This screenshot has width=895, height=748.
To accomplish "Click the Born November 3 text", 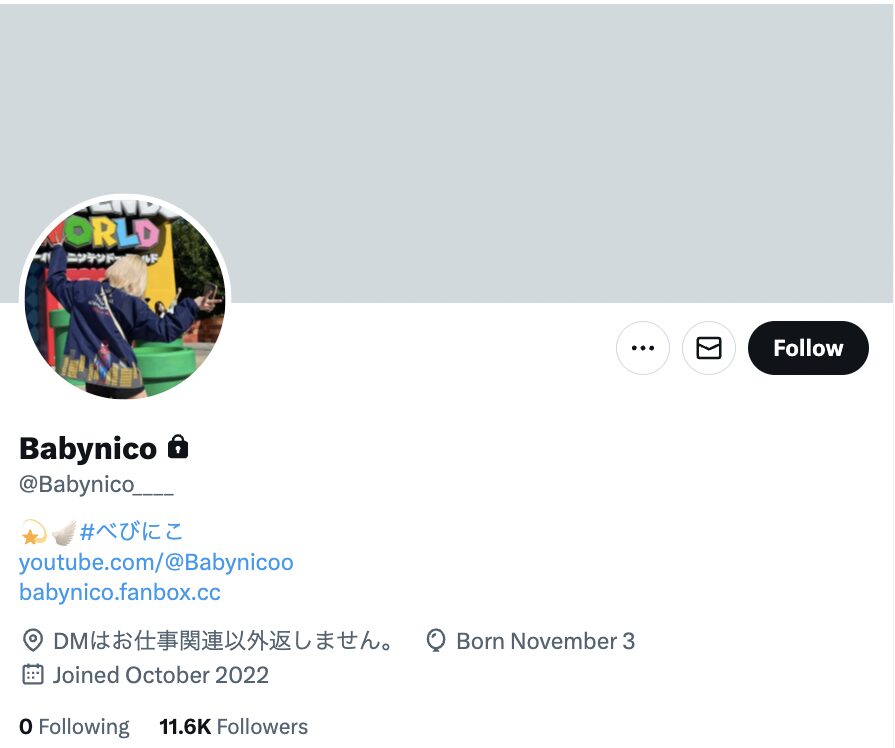I will (545, 641).
